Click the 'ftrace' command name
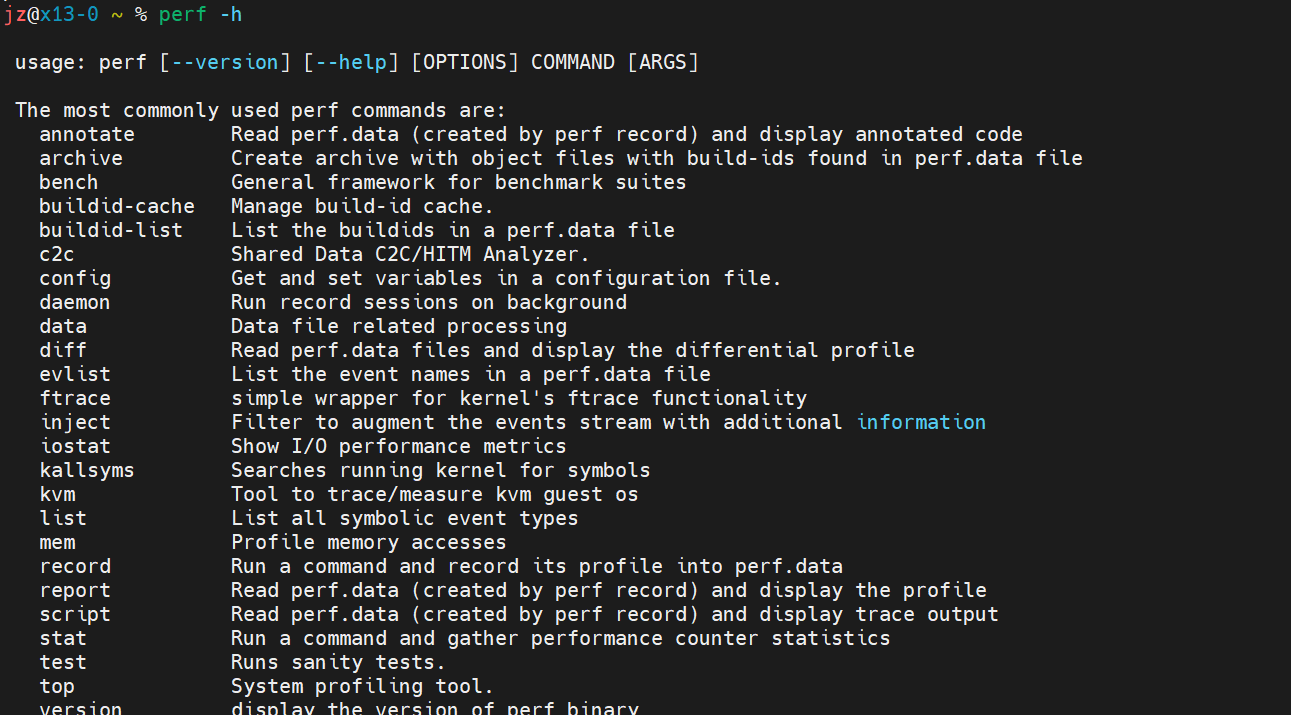The width and height of the screenshot is (1291, 715). click(75, 398)
